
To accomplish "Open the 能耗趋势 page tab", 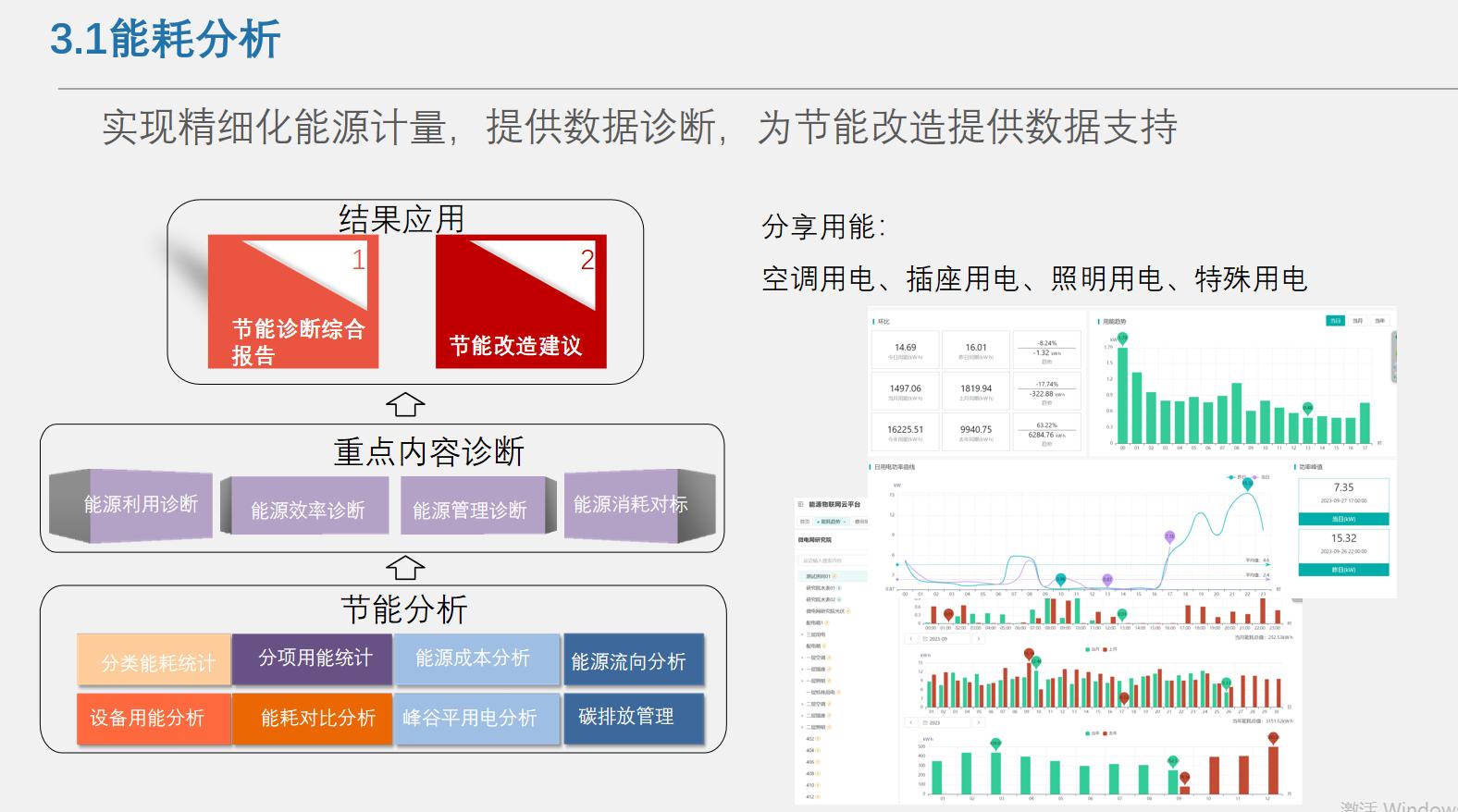I will coord(832,522).
